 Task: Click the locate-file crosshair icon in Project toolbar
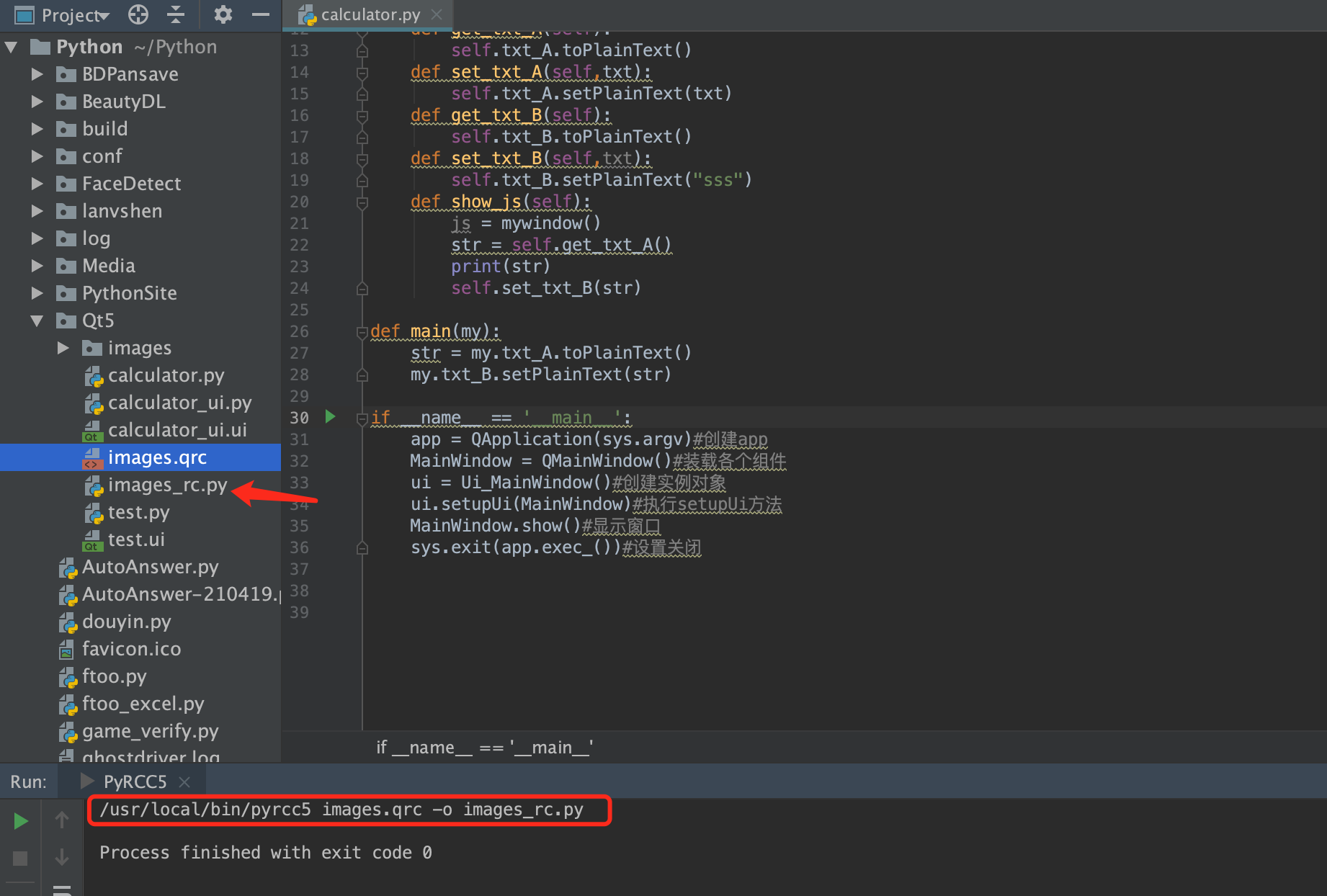coord(137,14)
